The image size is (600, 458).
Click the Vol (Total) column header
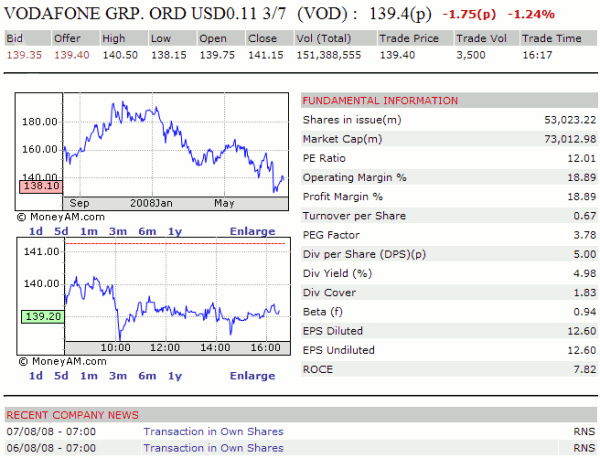(x=335, y=38)
